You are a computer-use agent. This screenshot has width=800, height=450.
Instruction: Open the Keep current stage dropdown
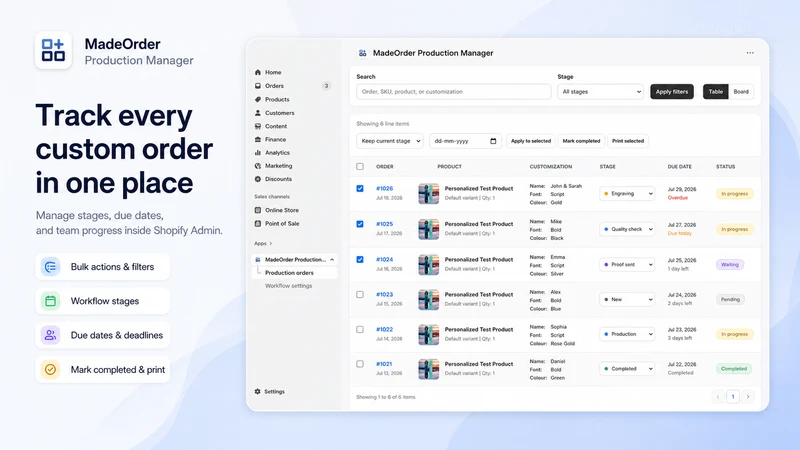390,141
